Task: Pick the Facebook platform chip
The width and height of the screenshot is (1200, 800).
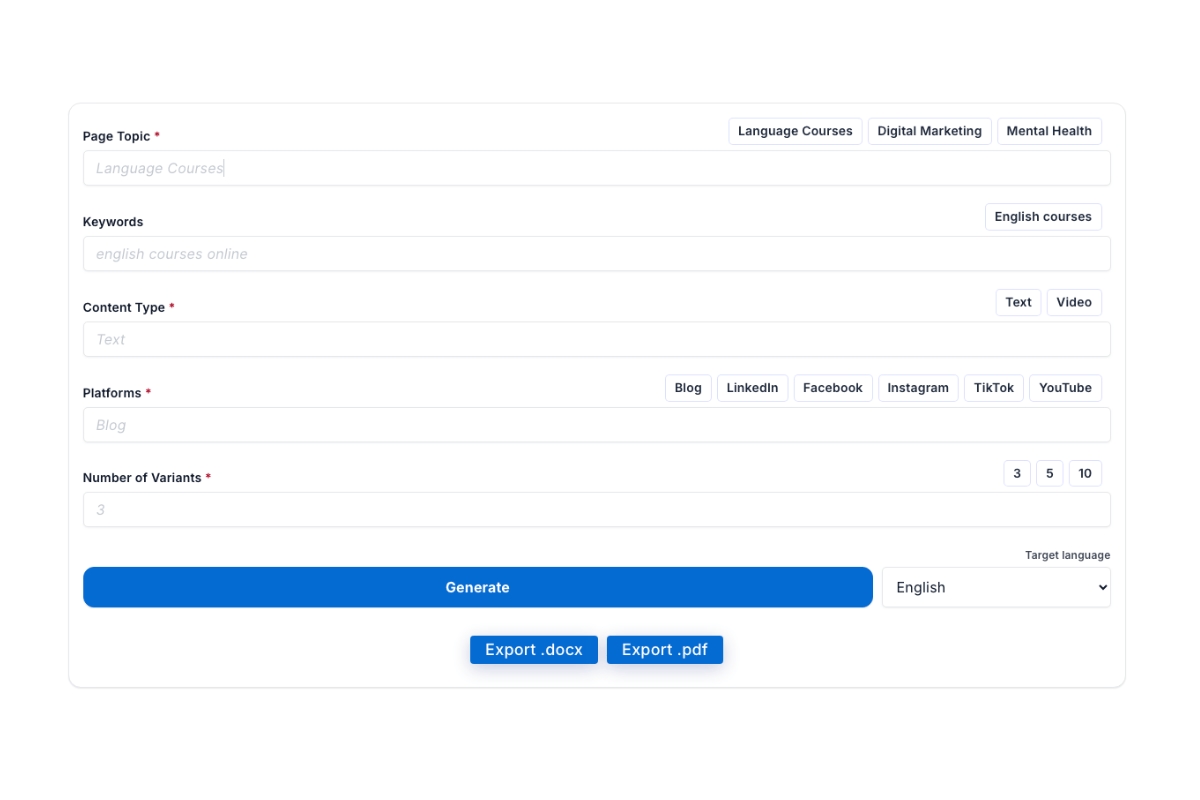Action: tap(833, 388)
